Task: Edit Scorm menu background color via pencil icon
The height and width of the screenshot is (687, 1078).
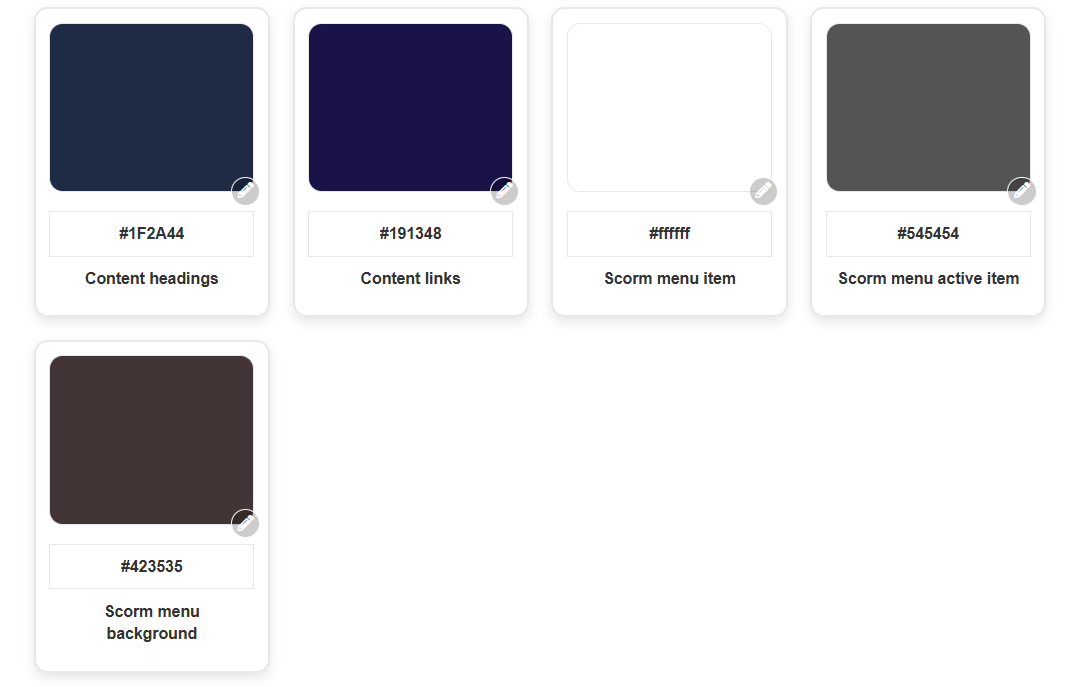Action: point(245,523)
